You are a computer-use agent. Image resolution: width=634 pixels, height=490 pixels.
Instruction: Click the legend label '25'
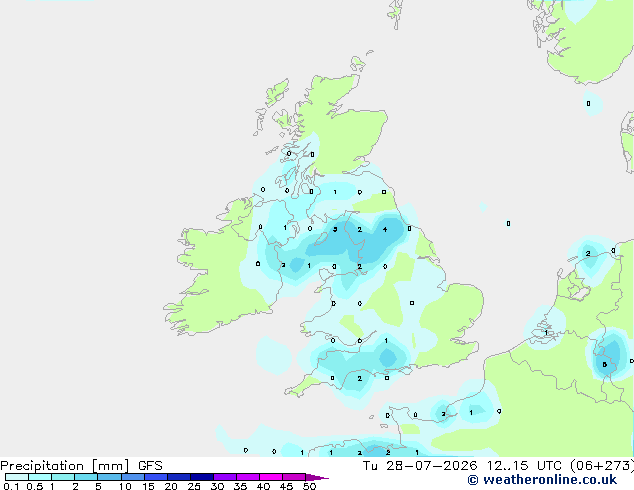(x=194, y=486)
